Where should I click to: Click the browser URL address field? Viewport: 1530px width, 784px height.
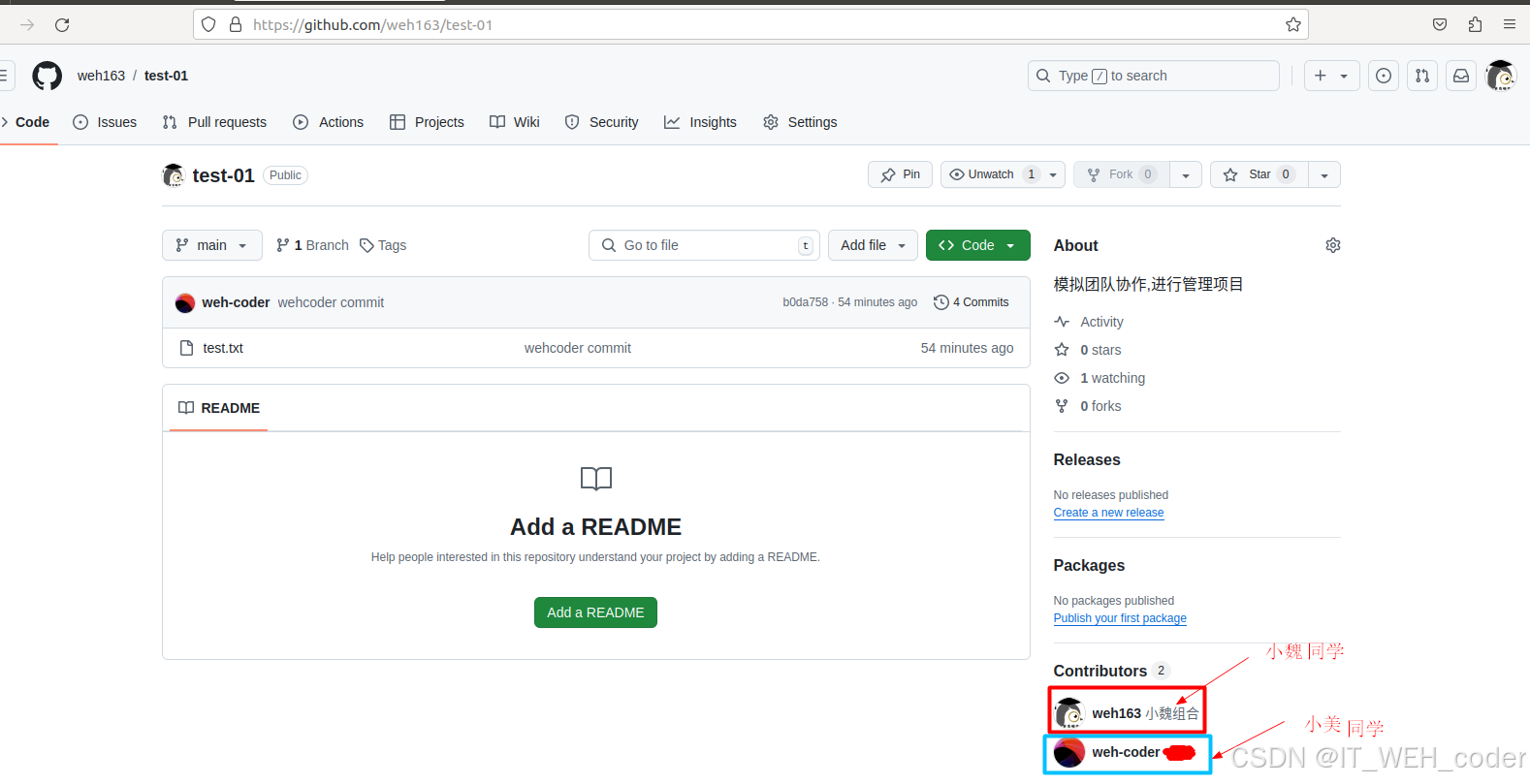click(750, 25)
